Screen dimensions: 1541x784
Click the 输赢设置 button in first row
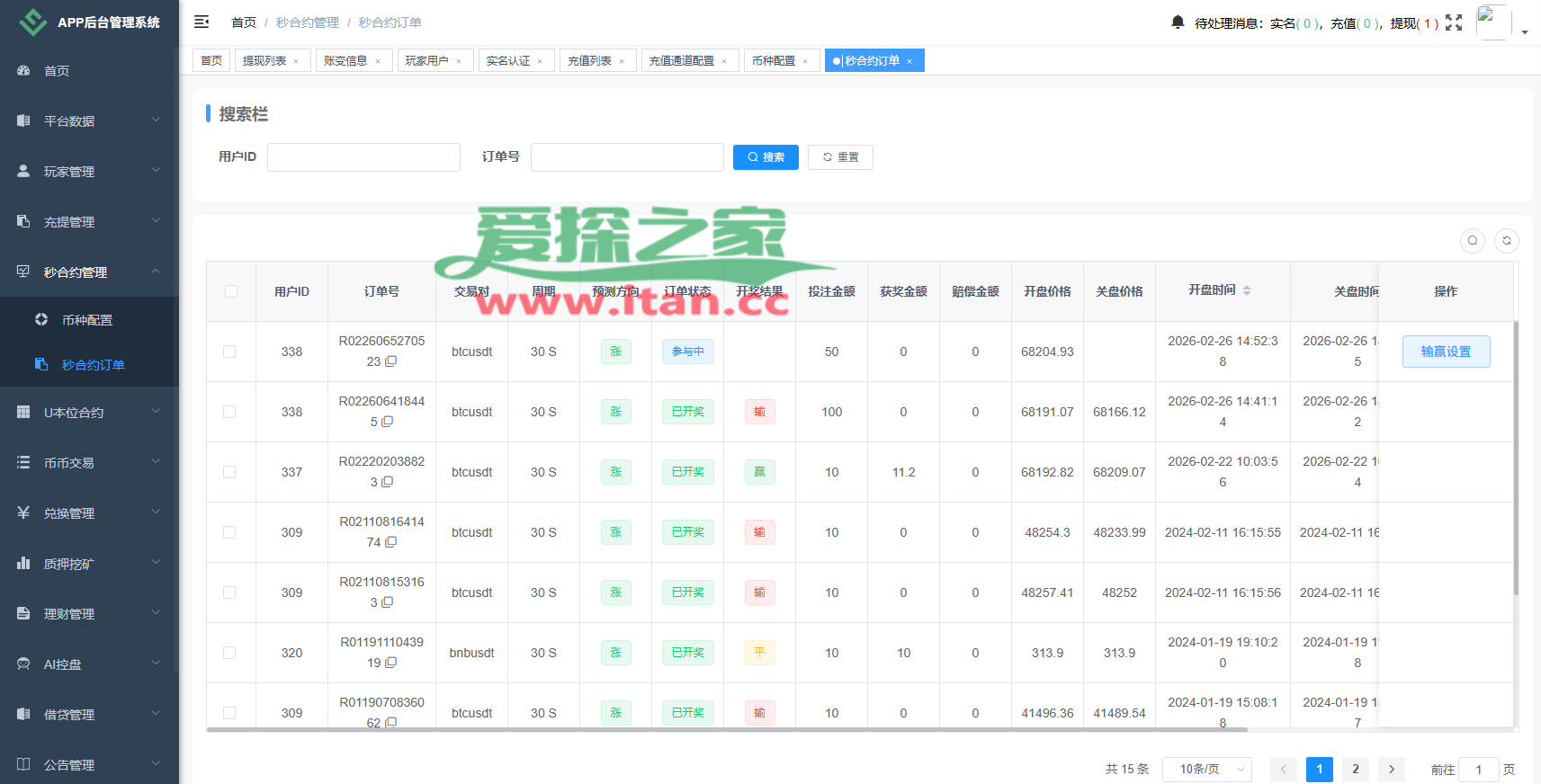click(1446, 352)
